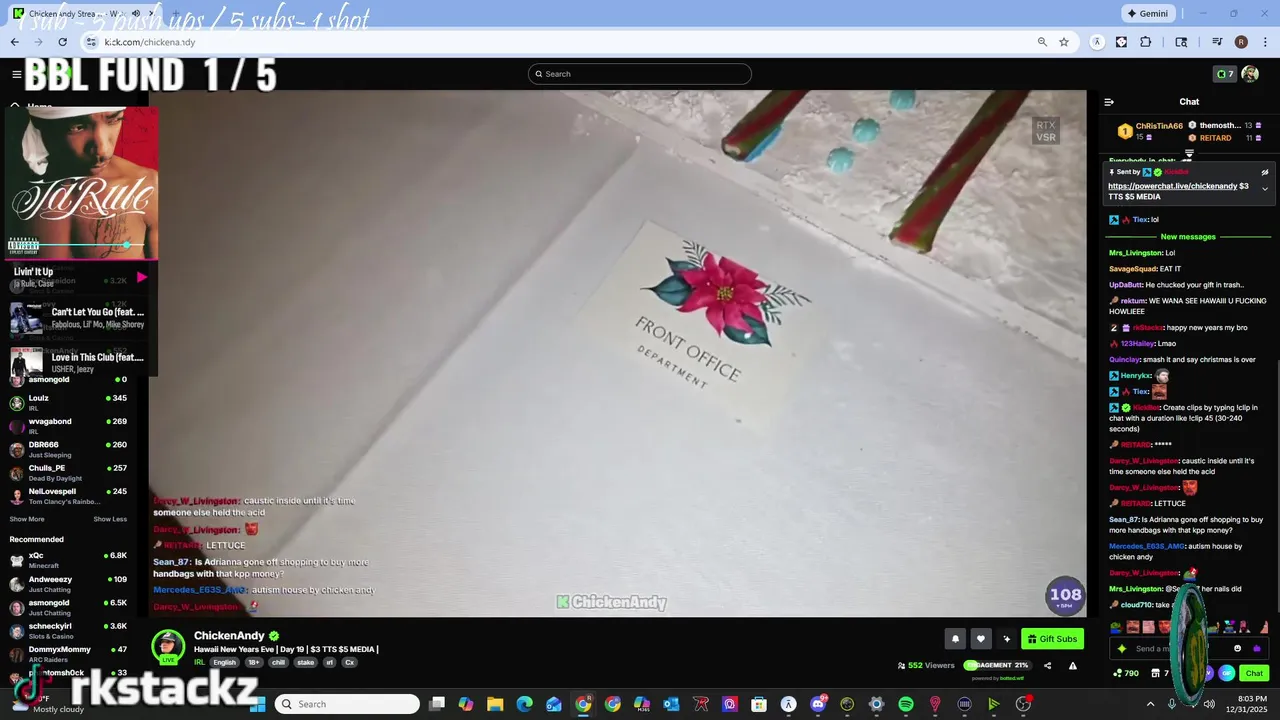Open the Kicks balance badge showing 7
The image size is (1280, 720).
[1224, 74]
